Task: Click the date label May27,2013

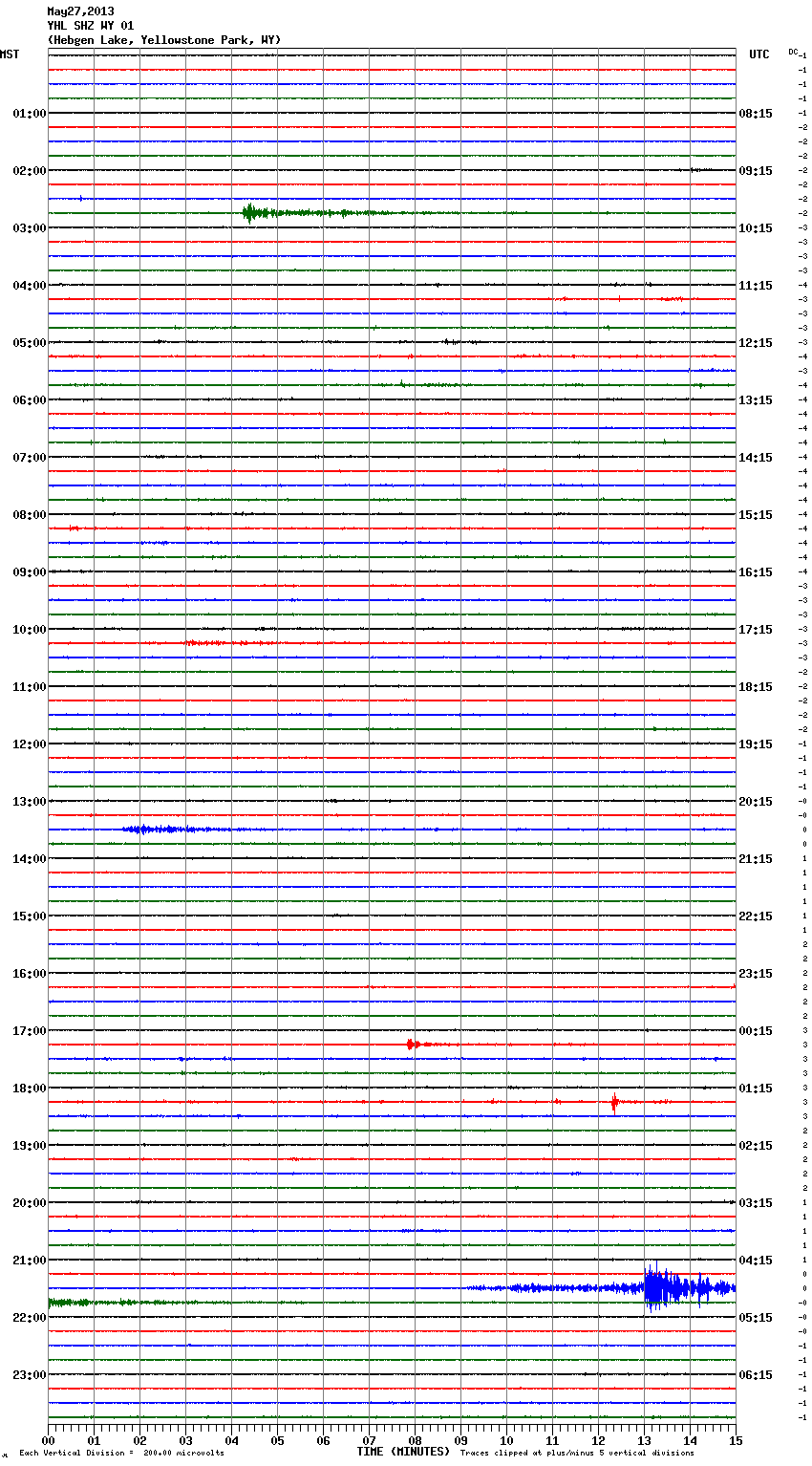Action: click(x=80, y=11)
